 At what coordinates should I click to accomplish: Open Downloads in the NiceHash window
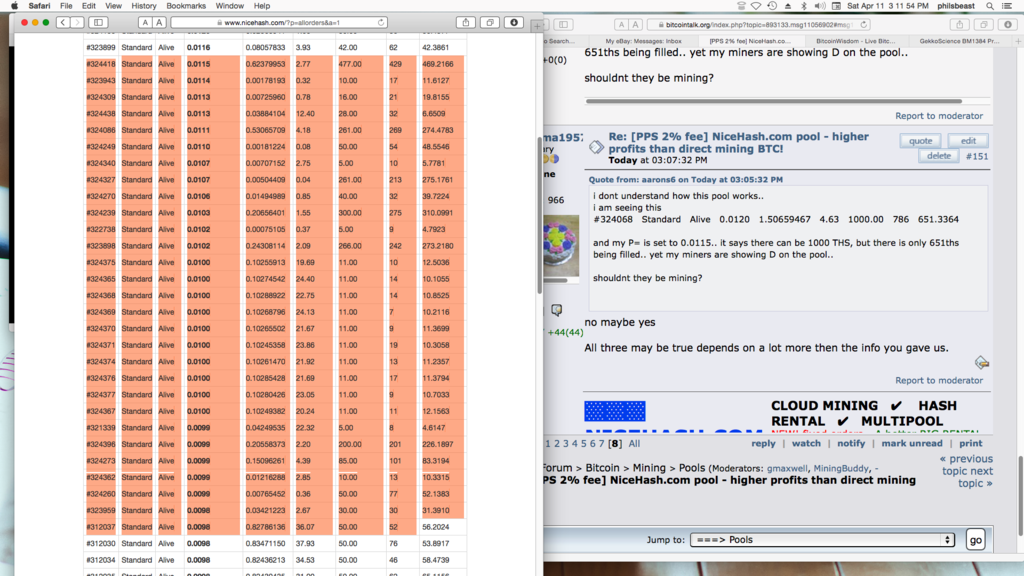click(x=514, y=22)
